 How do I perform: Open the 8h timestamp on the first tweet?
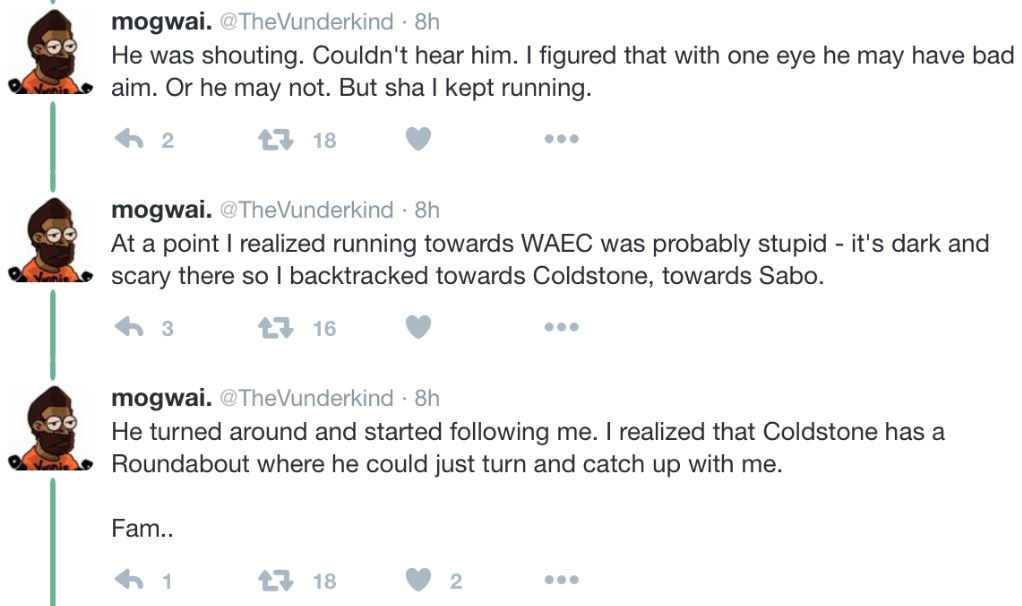427,22
